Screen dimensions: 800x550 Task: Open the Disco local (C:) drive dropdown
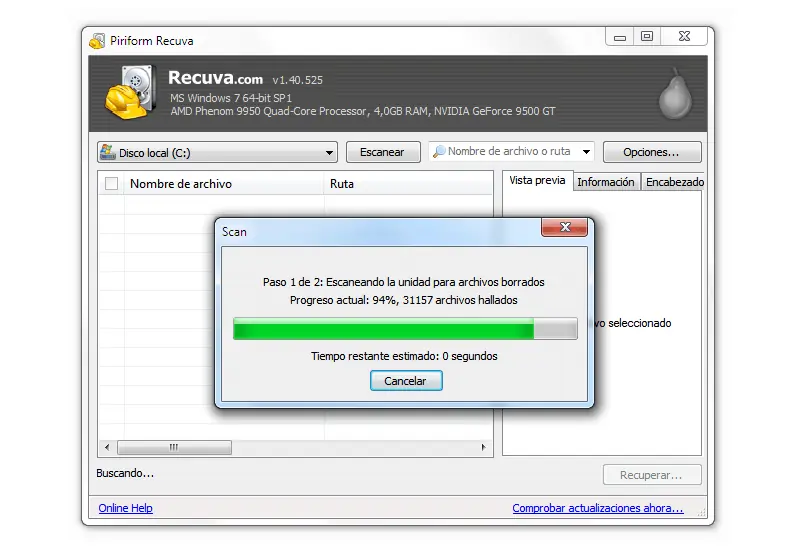pyautogui.click(x=217, y=153)
